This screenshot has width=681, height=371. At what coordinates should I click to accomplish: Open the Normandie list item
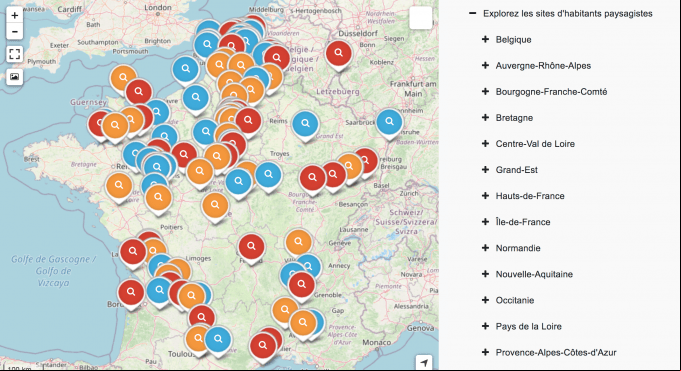click(x=518, y=248)
